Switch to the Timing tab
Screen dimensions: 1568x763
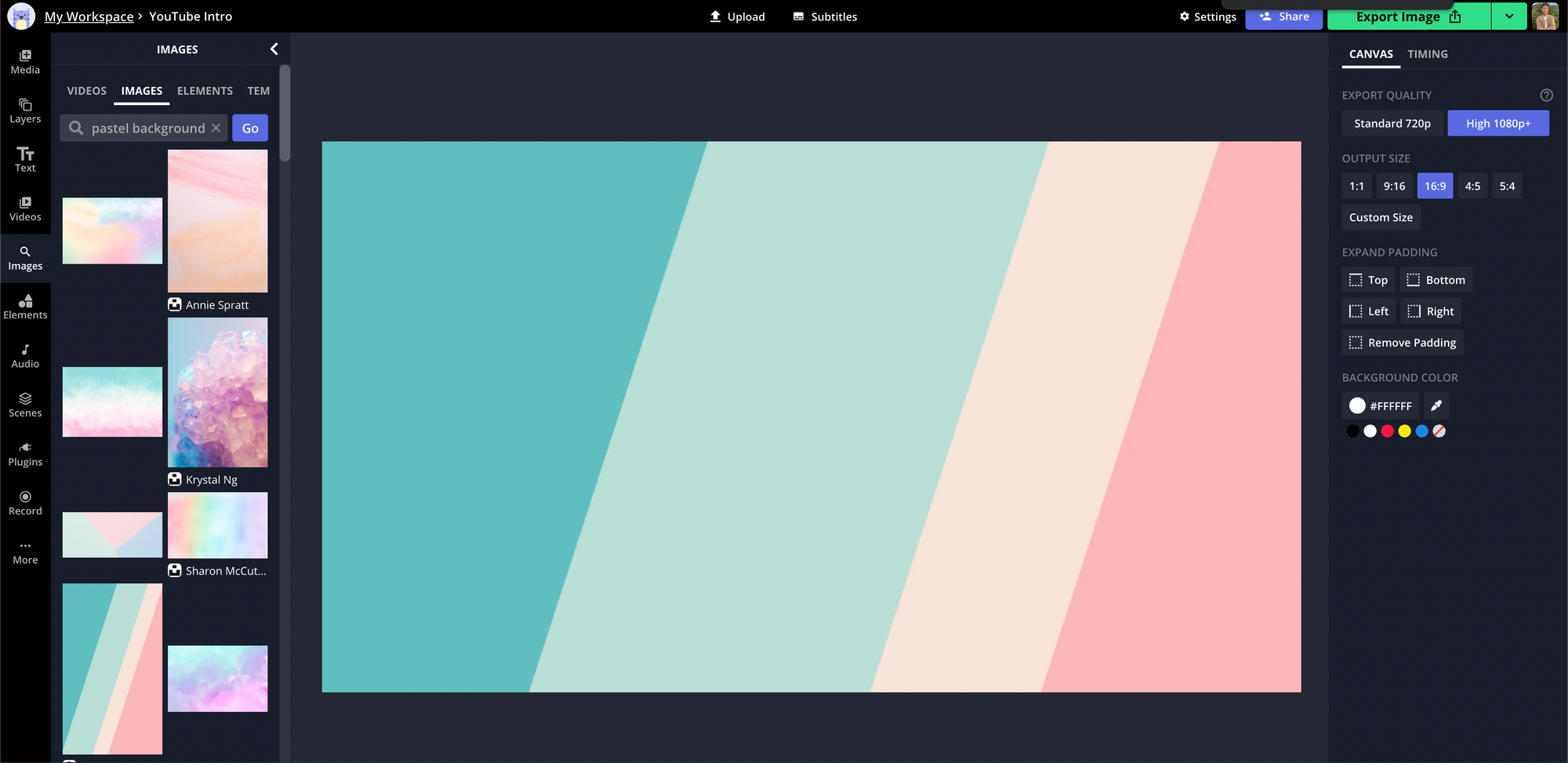(x=1427, y=54)
